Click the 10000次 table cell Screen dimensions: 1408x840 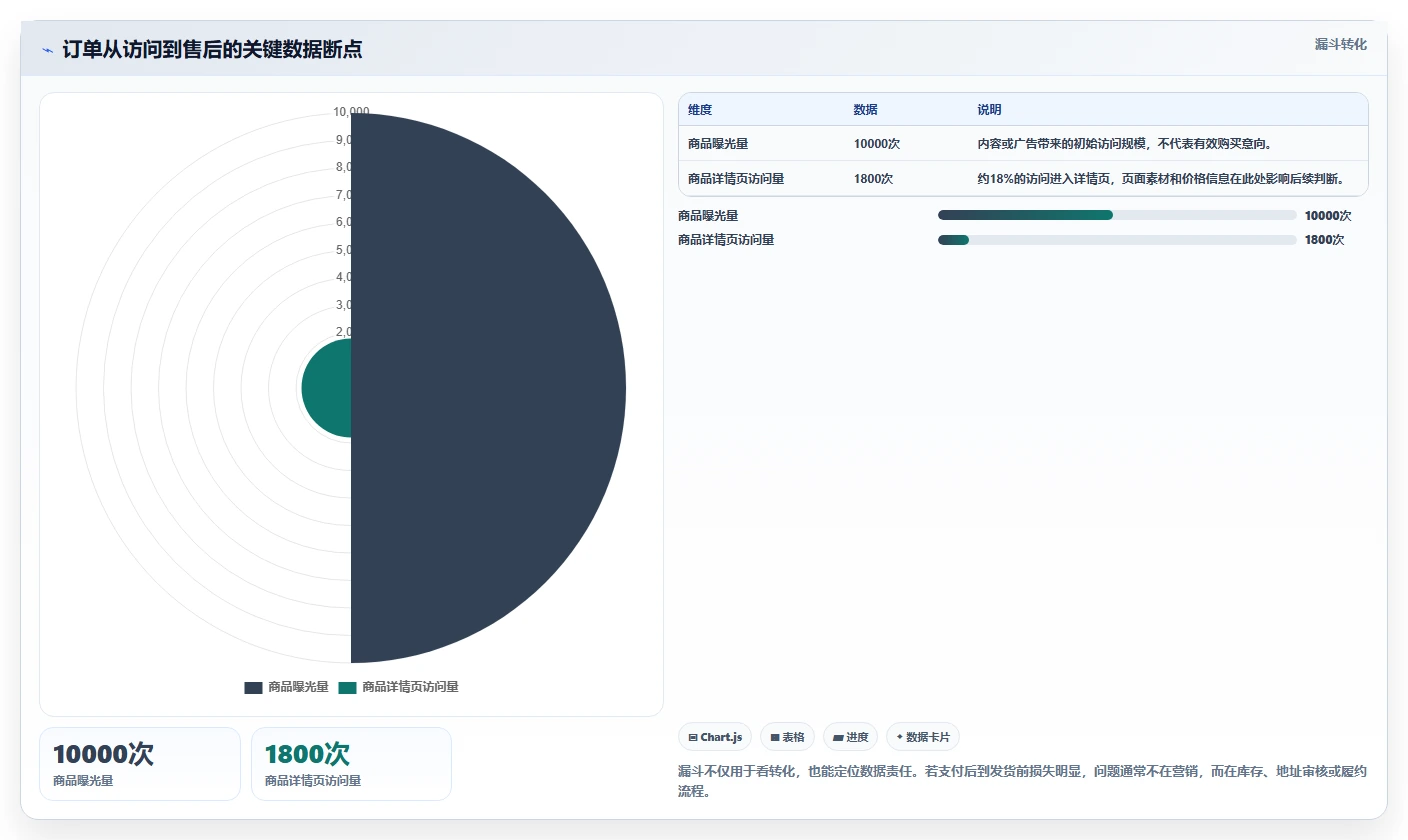coord(877,144)
